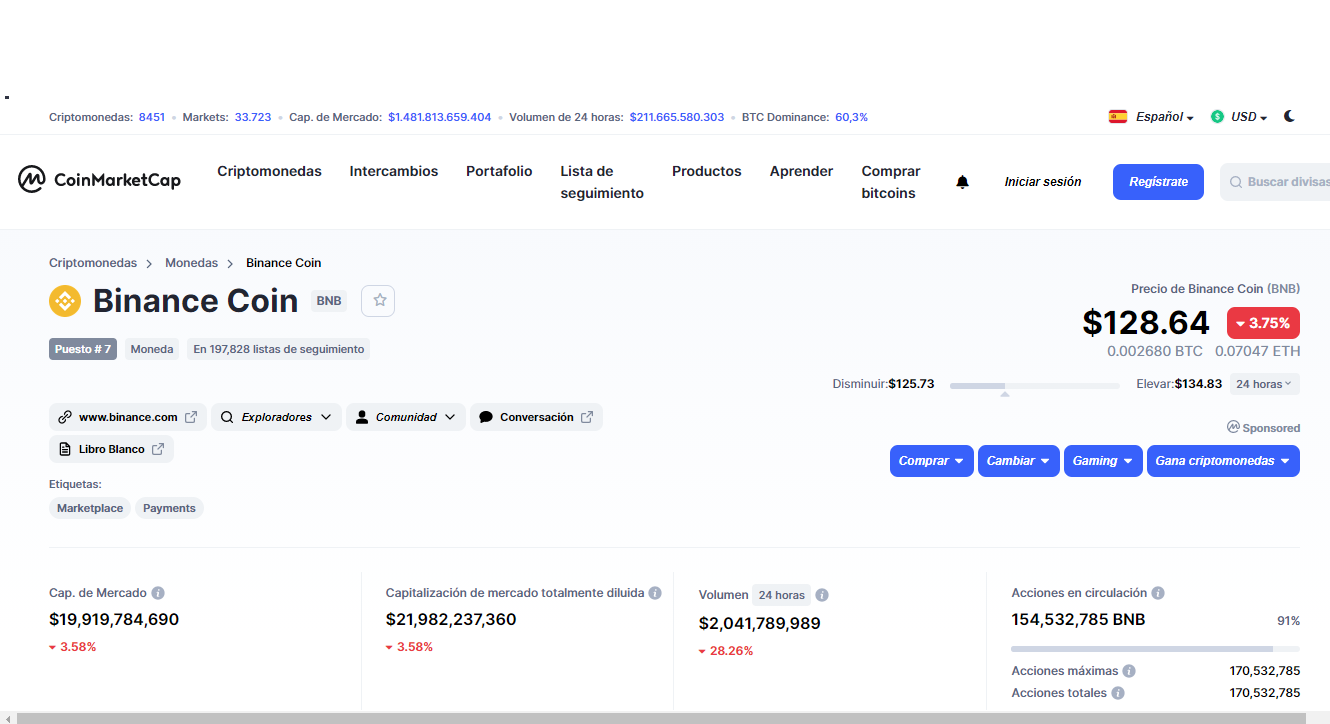Screen dimensions: 1330x724
Task: Click the Spanish flag icon
Action: tap(1118, 116)
